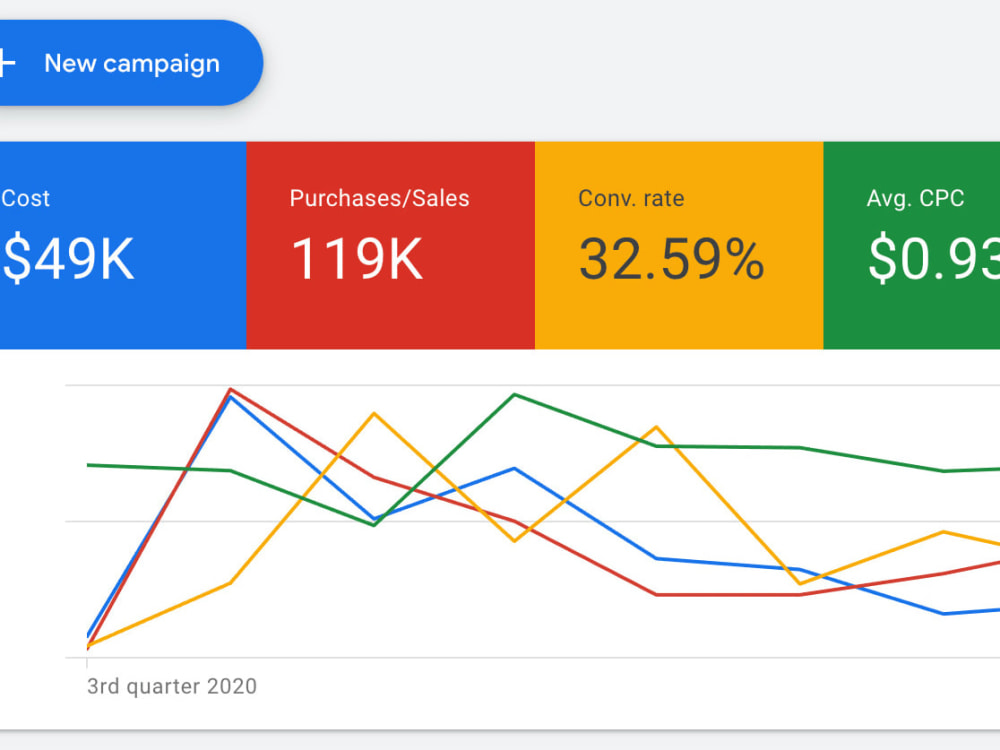The image size is (1000, 750).
Task: Click the 3rd quarter 2020 axis label
Action: click(172, 686)
